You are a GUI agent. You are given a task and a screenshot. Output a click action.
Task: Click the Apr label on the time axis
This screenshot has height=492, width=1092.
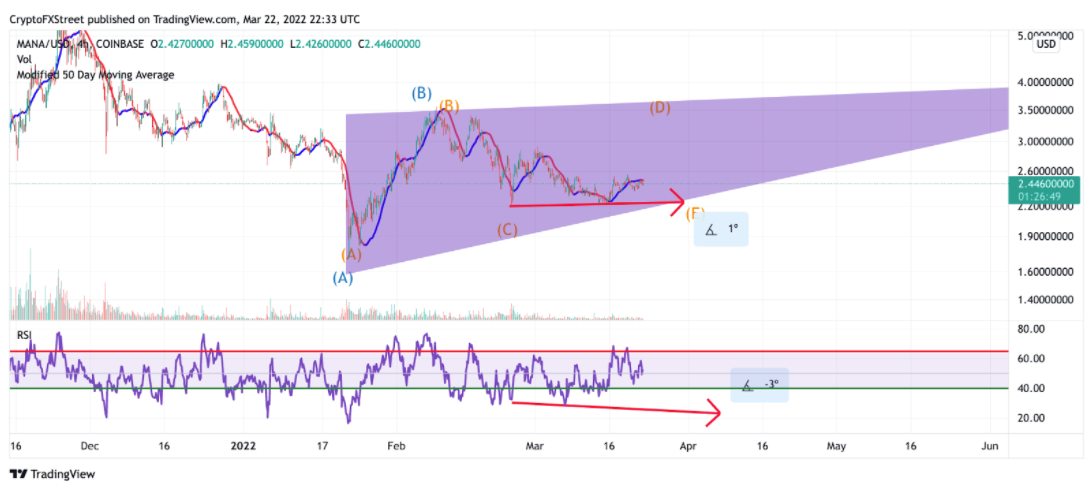point(687,444)
